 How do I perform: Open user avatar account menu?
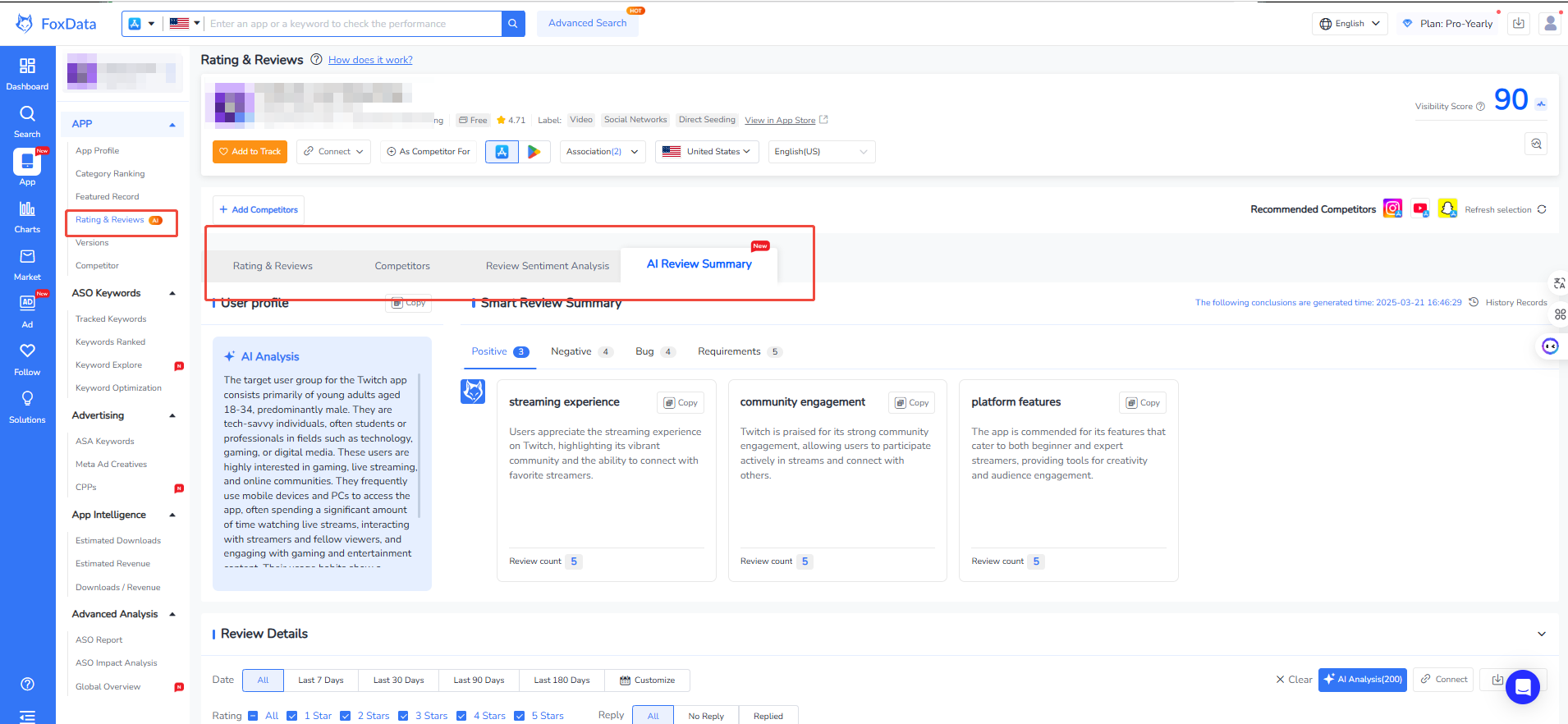1550,24
